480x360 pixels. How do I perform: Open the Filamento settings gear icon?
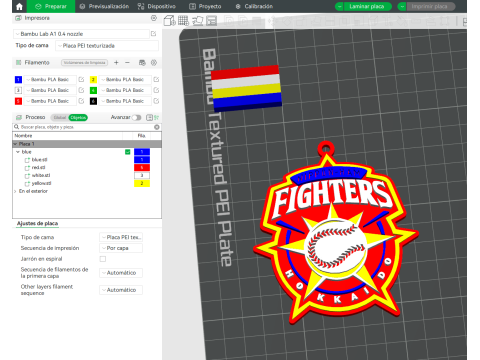point(154,62)
